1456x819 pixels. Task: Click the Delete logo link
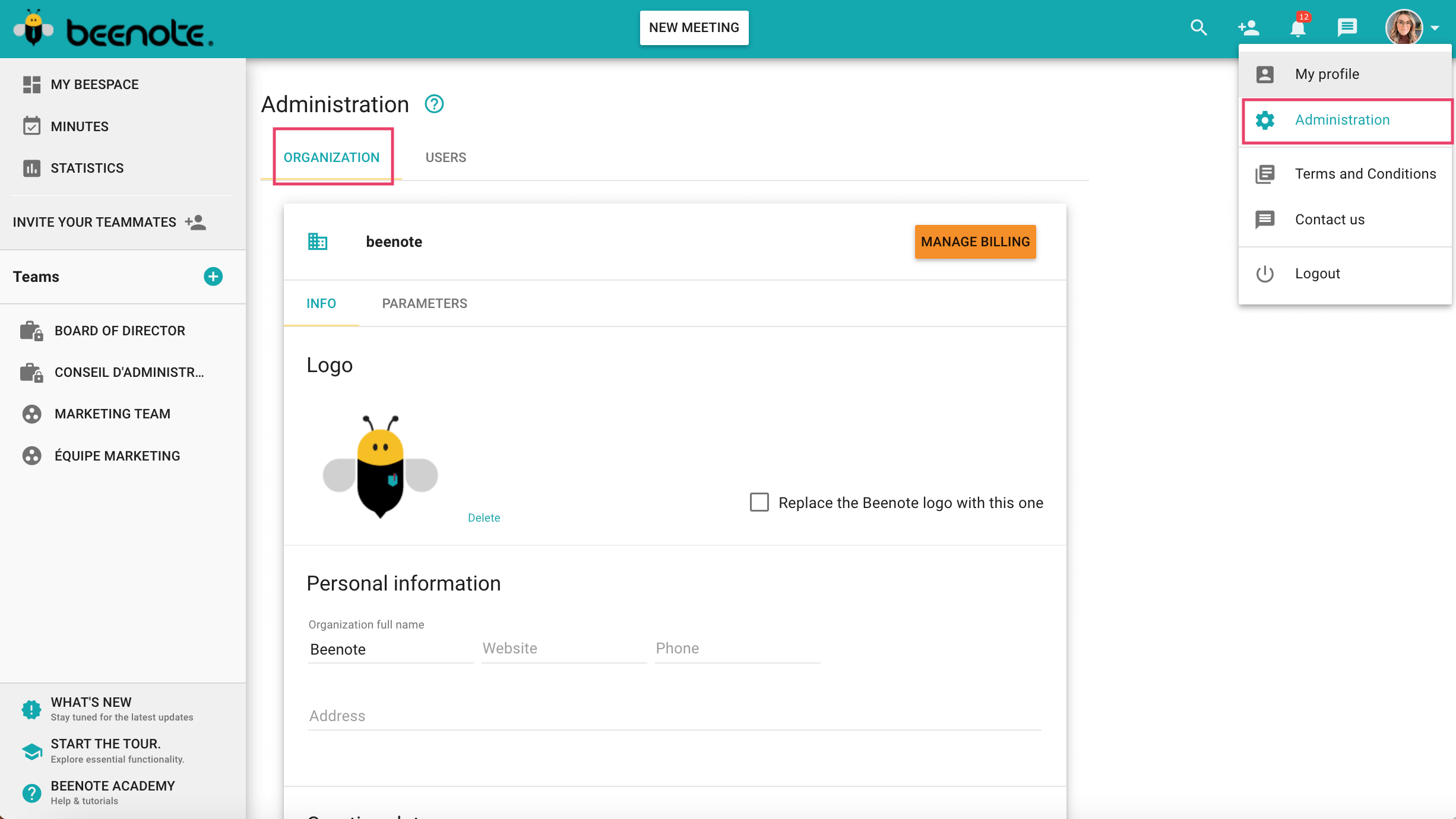(484, 518)
